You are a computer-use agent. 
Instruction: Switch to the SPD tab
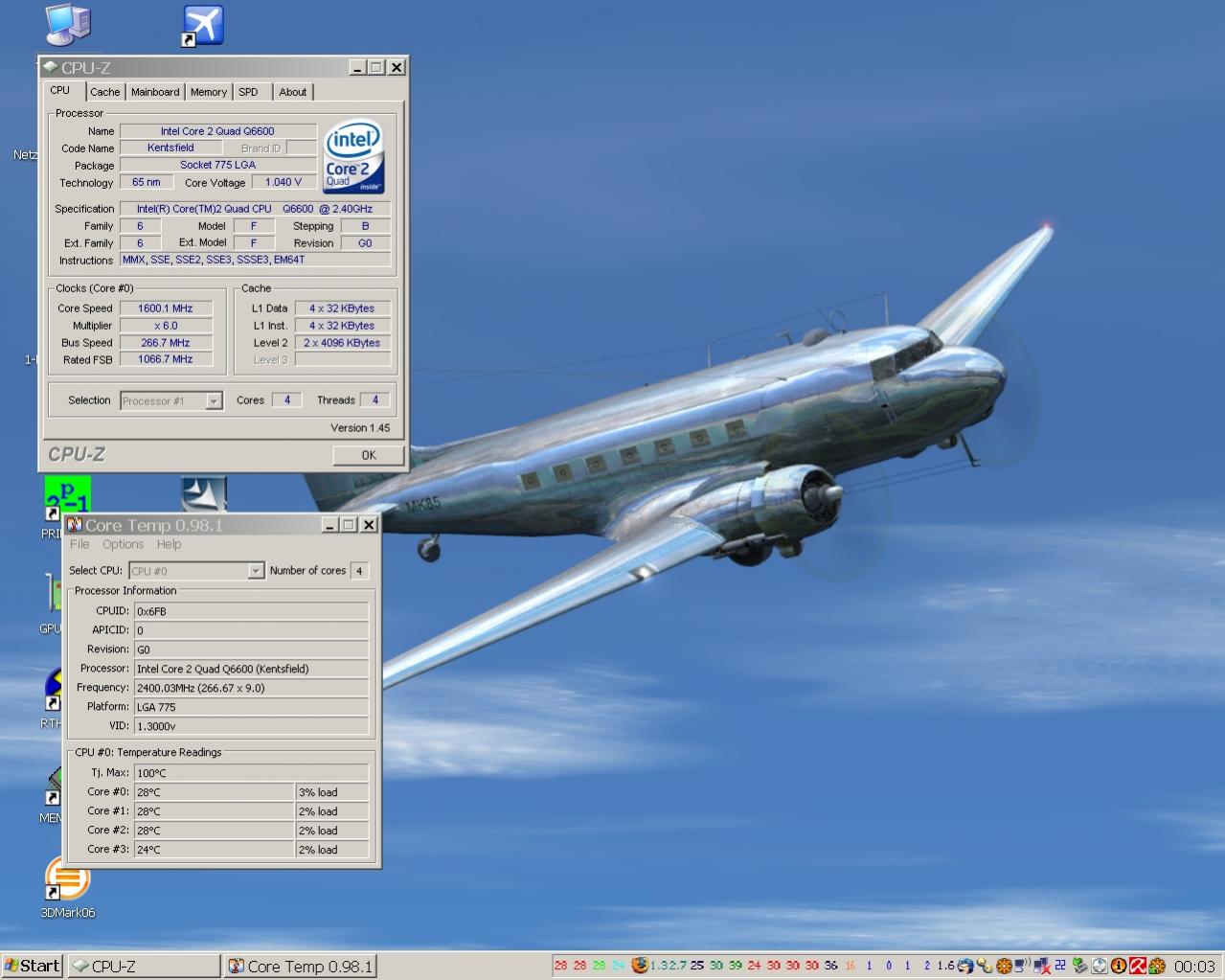click(249, 92)
